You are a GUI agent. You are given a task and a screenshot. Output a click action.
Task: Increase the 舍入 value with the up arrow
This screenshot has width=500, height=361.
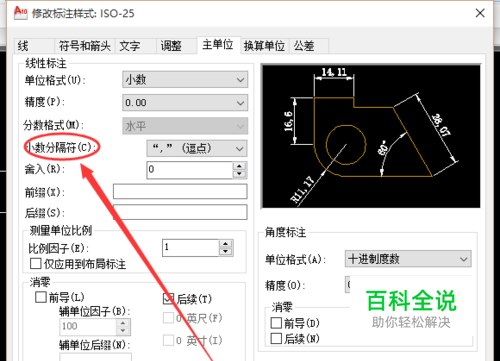tap(239, 166)
